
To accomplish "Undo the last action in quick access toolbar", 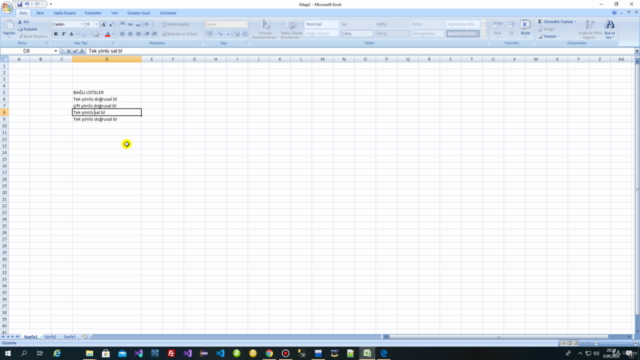I will (x=27, y=4).
